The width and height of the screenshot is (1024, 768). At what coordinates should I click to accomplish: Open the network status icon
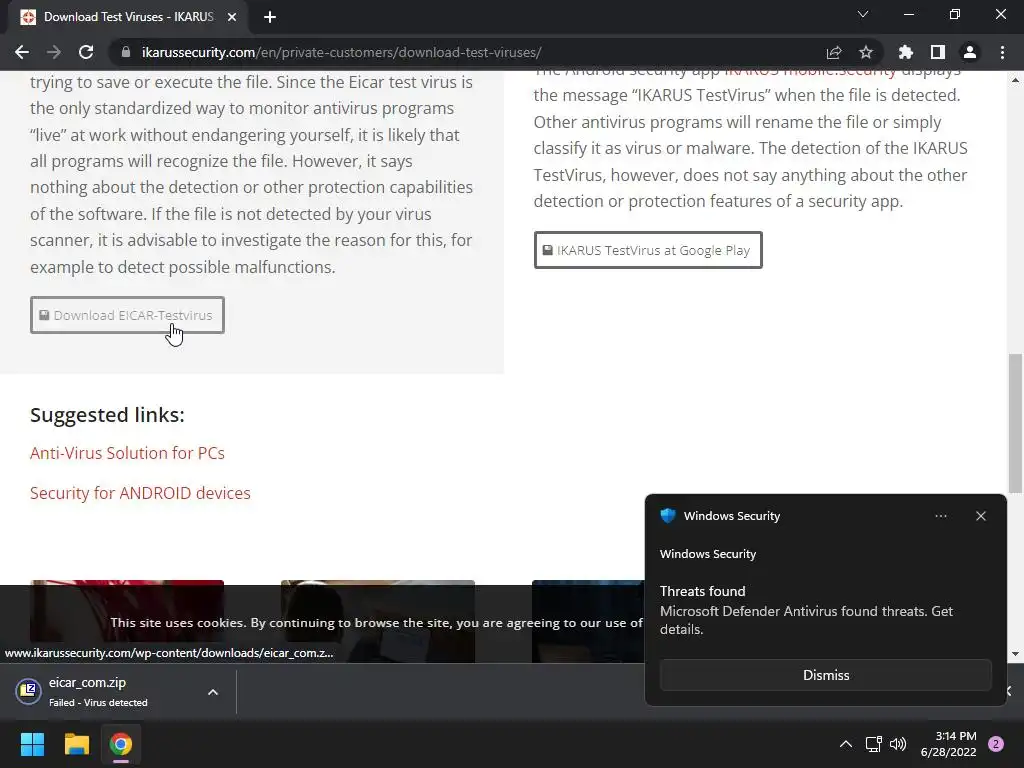873,744
